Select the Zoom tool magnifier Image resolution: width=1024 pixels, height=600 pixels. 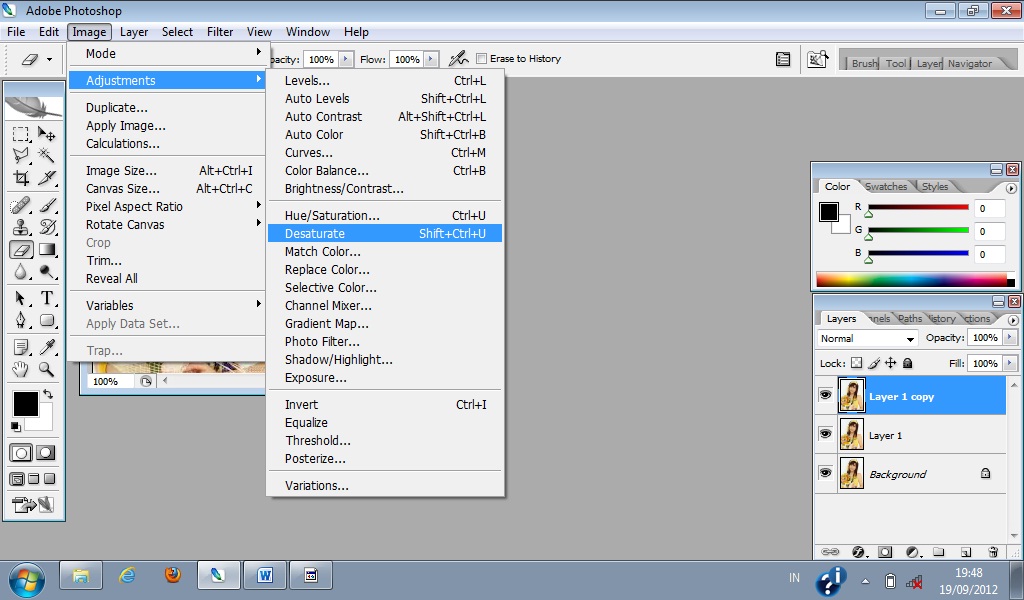coord(46,369)
